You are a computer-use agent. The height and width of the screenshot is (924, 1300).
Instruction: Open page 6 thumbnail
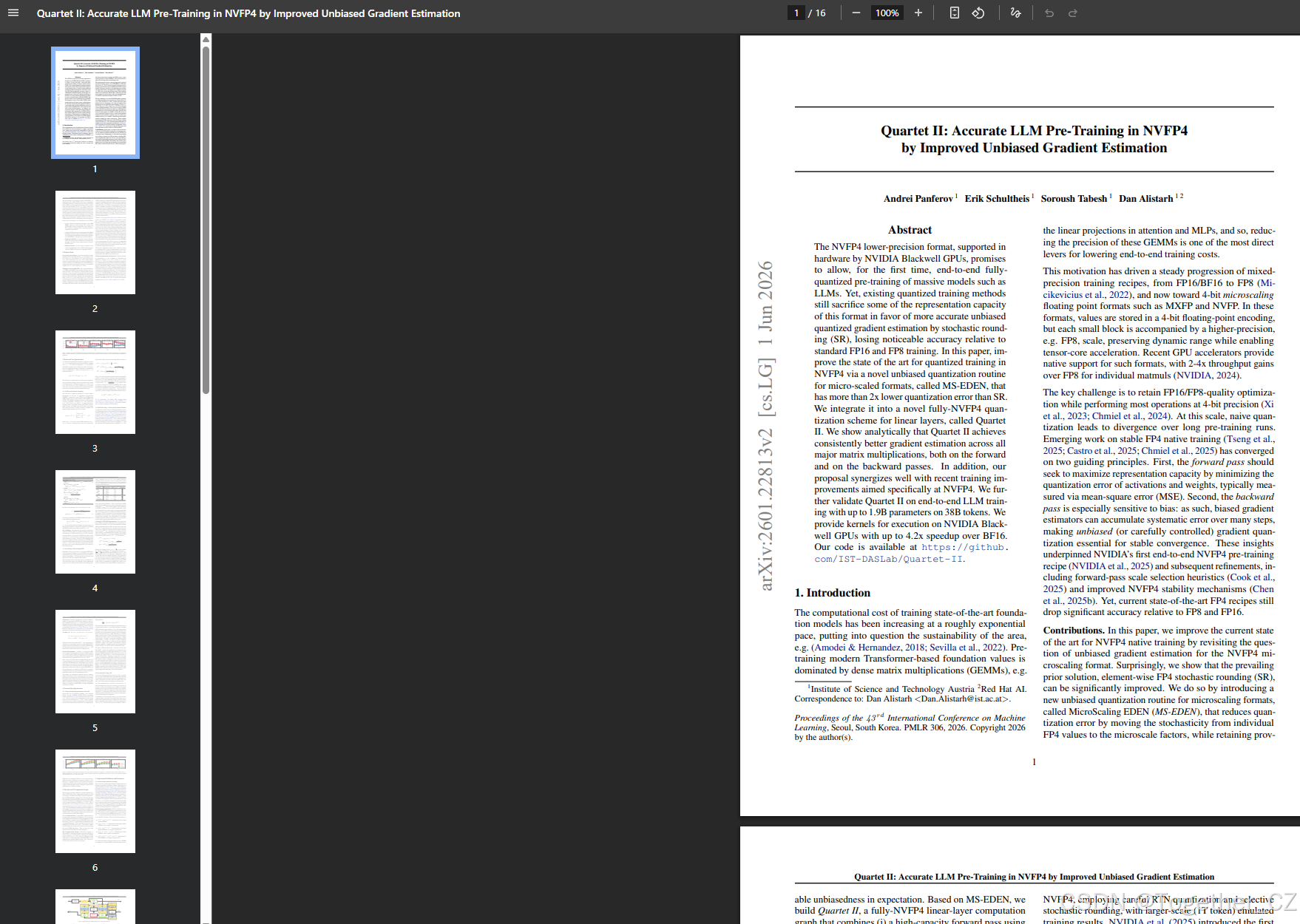pyautogui.click(x=95, y=801)
